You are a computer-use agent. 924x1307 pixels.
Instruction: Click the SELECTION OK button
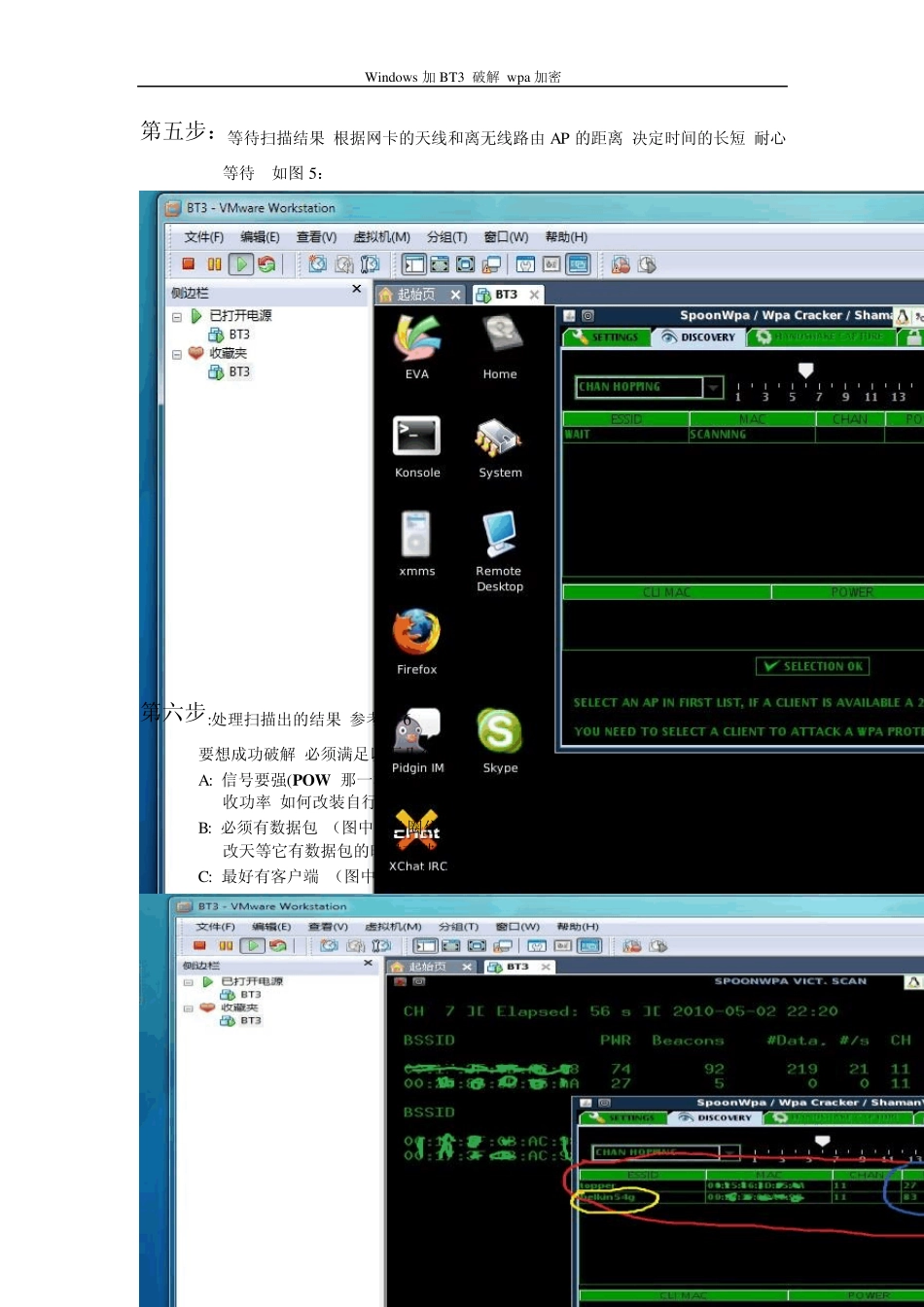pyautogui.click(x=813, y=666)
